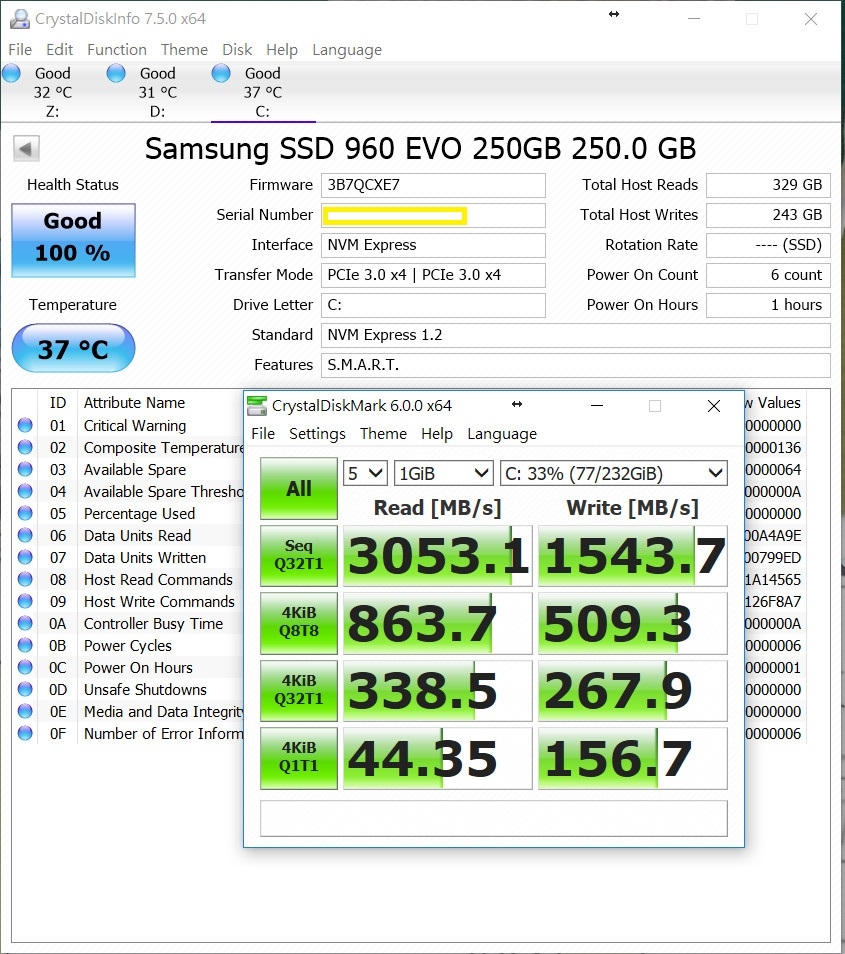Click the Good 100 % health status button

73,240
